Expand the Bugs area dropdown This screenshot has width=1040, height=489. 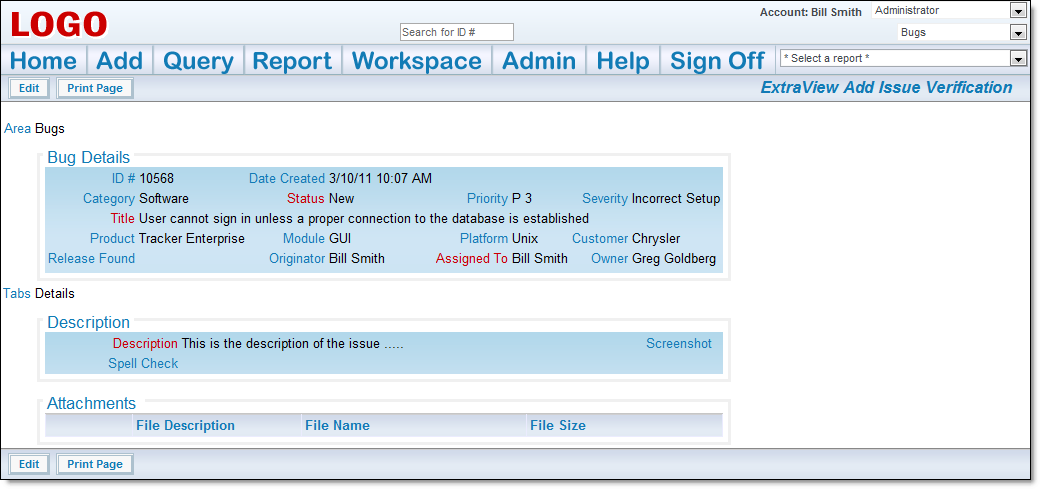[961, 33]
